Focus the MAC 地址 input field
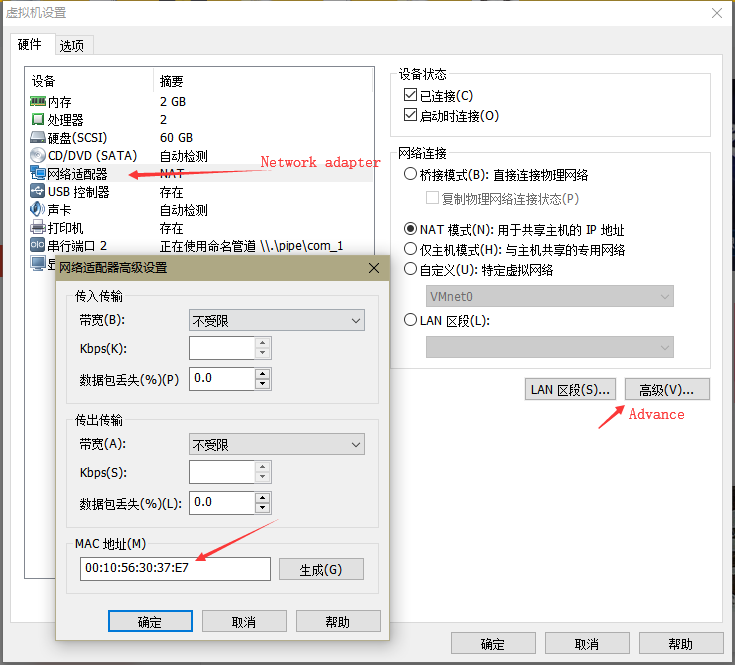Viewport: 735px width, 665px height. pyautogui.click(x=175, y=568)
